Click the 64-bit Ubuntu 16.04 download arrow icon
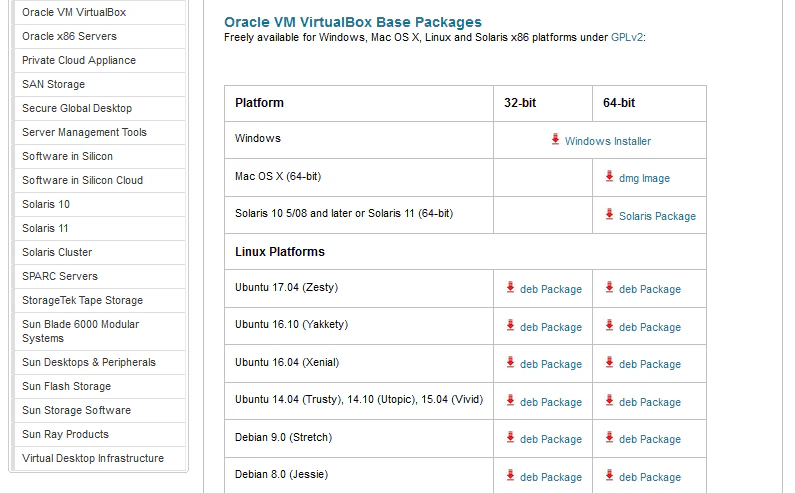This screenshot has width=795, height=493. pos(609,362)
